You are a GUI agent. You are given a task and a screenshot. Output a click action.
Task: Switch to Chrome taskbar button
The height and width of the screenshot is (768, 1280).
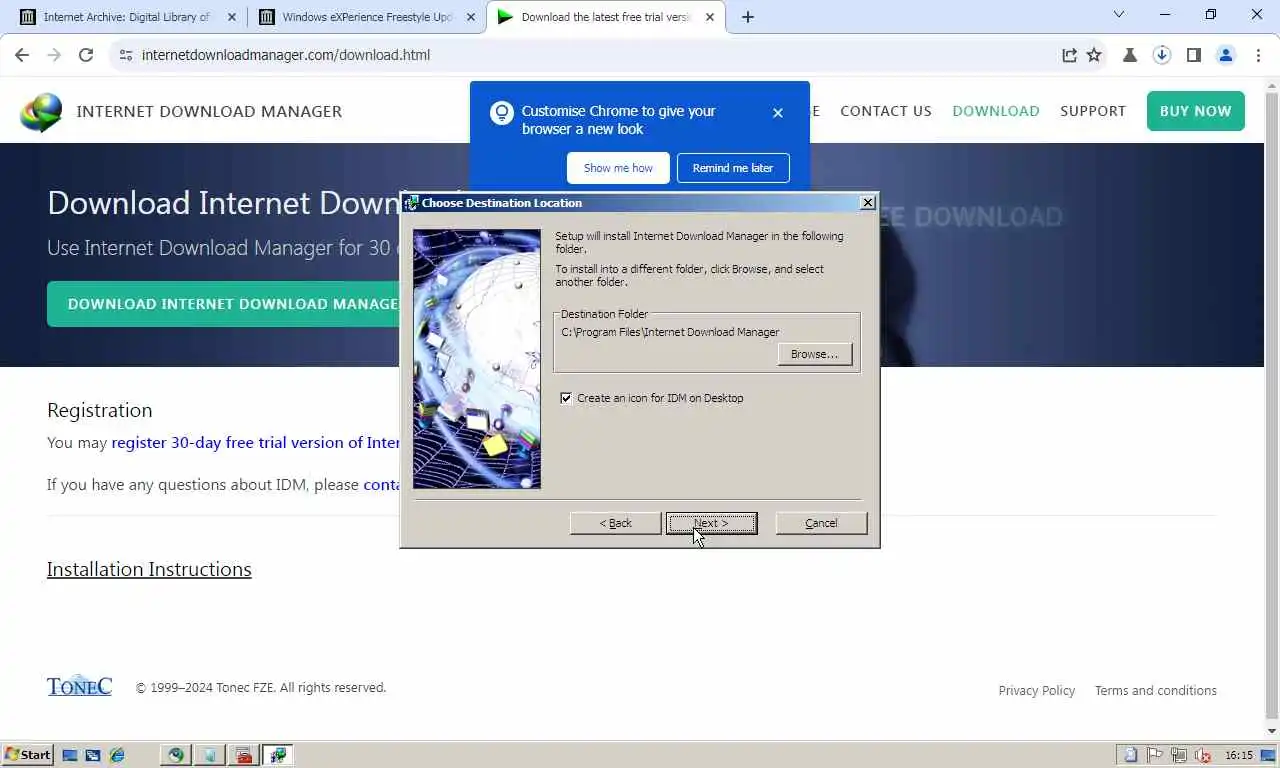[x=176, y=755]
